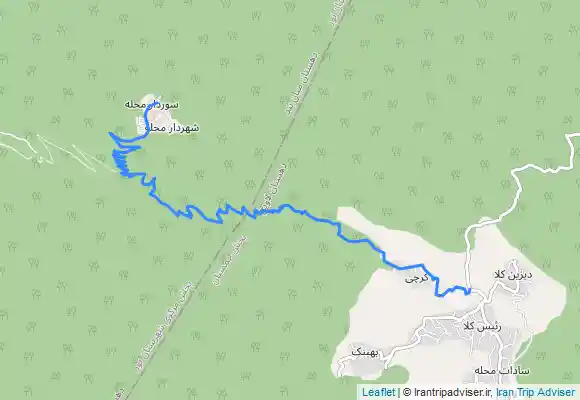Click blue route's end near دیزین کلا road
The height and width of the screenshot is (400, 580).
coord(468,292)
